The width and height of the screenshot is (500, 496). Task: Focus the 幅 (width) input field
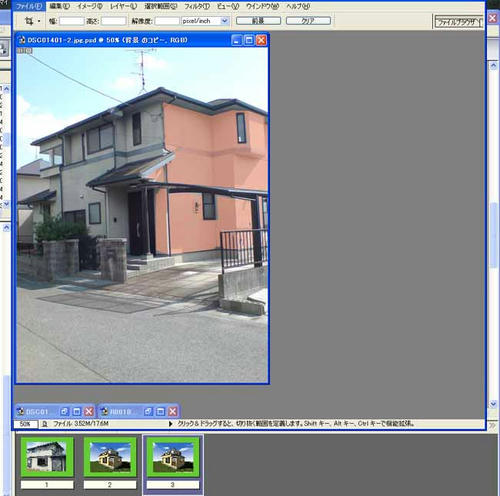click(x=72, y=21)
